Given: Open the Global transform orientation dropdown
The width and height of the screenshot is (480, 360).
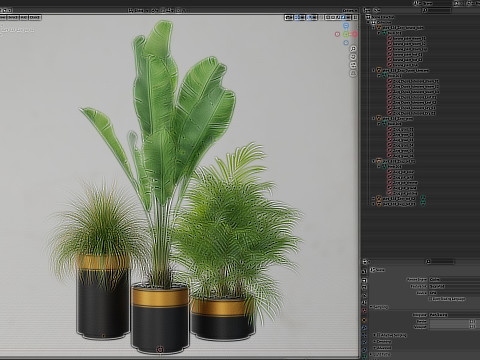Looking at the screenshot, I should 138,11.
